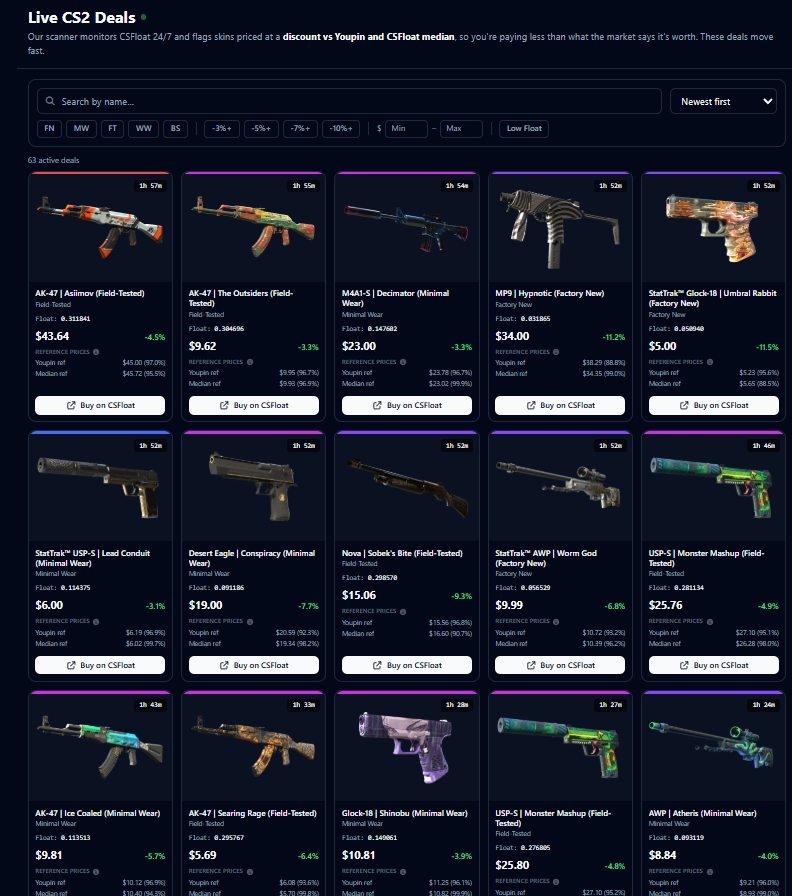
Task: Click info icon on Umbral Rabbit reference prices
Action: tap(710, 362)
